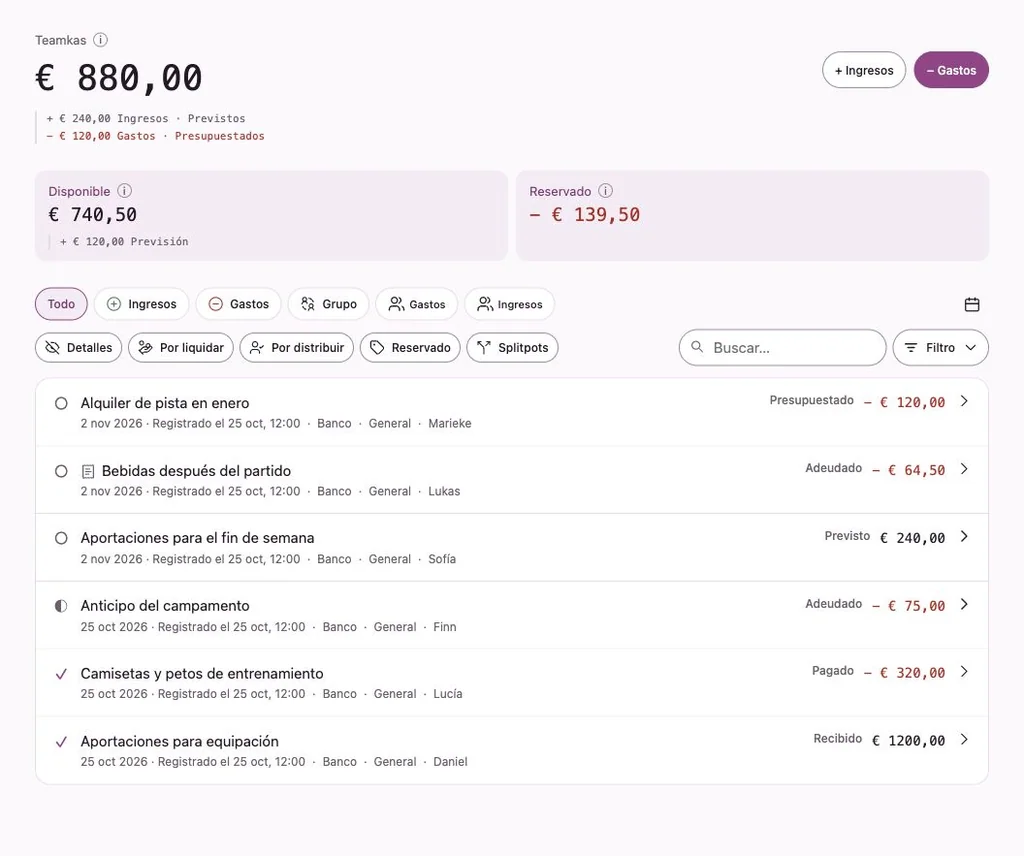Click the − € 64,50 amount
The height and width of the screenshot is (856, 1024).
tap(909, 470)
